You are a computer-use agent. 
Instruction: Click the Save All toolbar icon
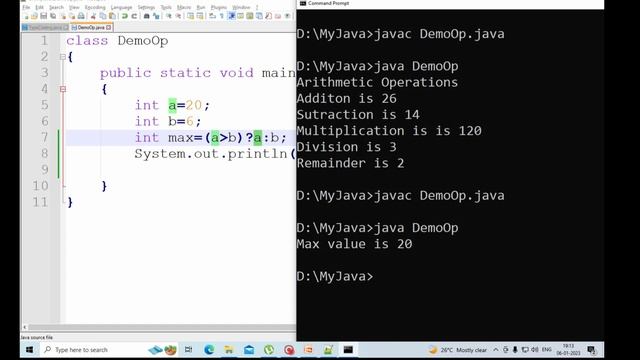pos(53,16)
